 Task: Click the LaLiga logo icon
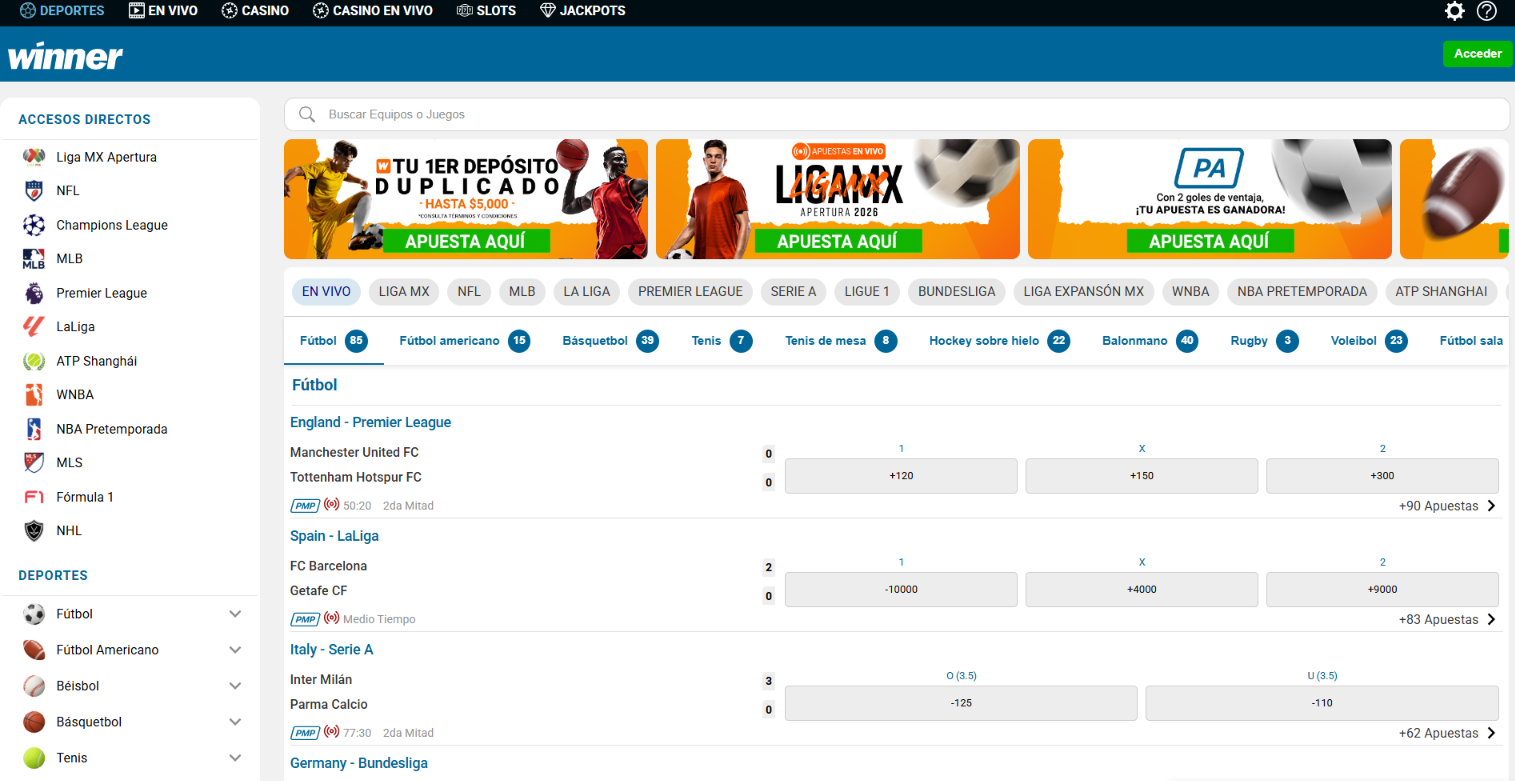35,327
